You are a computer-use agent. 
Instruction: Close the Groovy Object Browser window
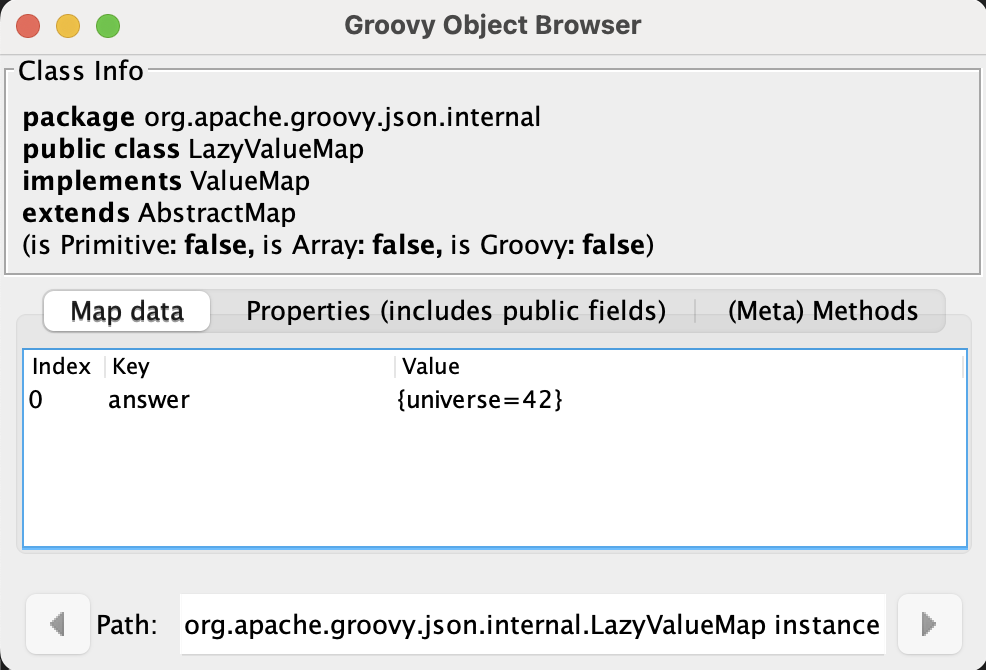(x=27, y=27)
